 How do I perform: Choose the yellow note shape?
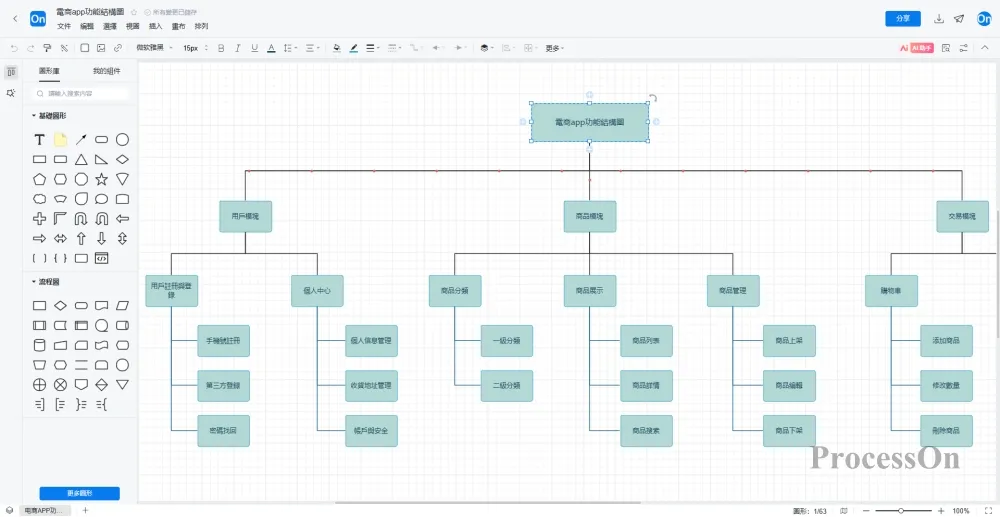(x=60, y=140)
